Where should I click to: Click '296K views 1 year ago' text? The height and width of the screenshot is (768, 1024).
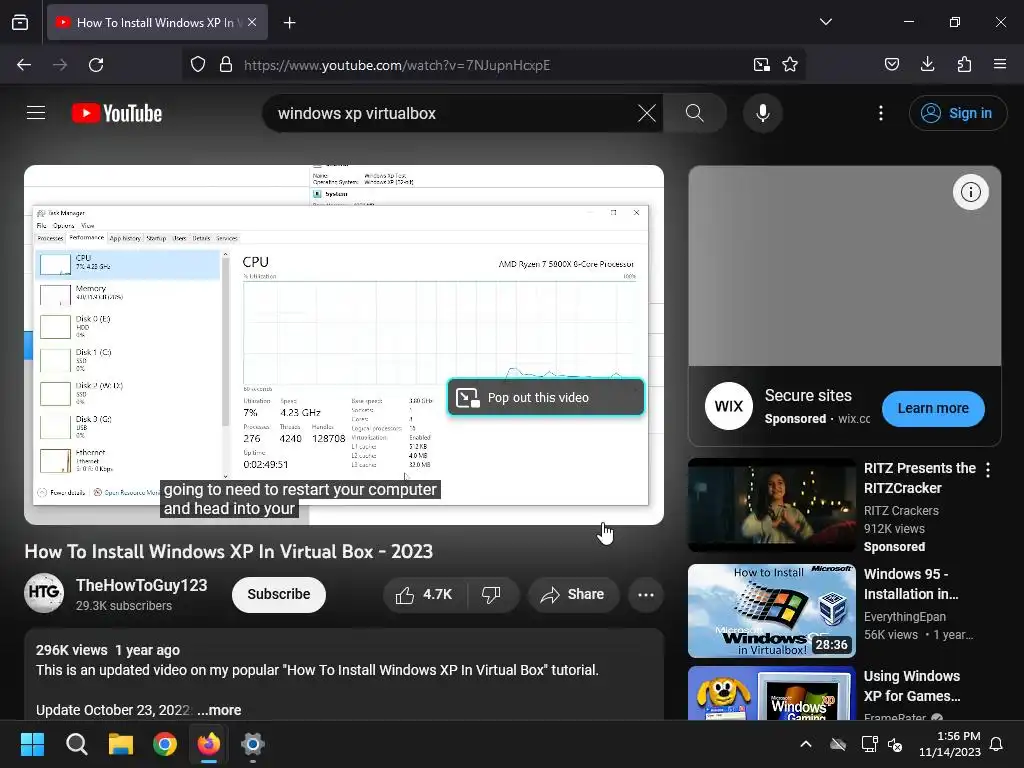(x=108, y=650)
